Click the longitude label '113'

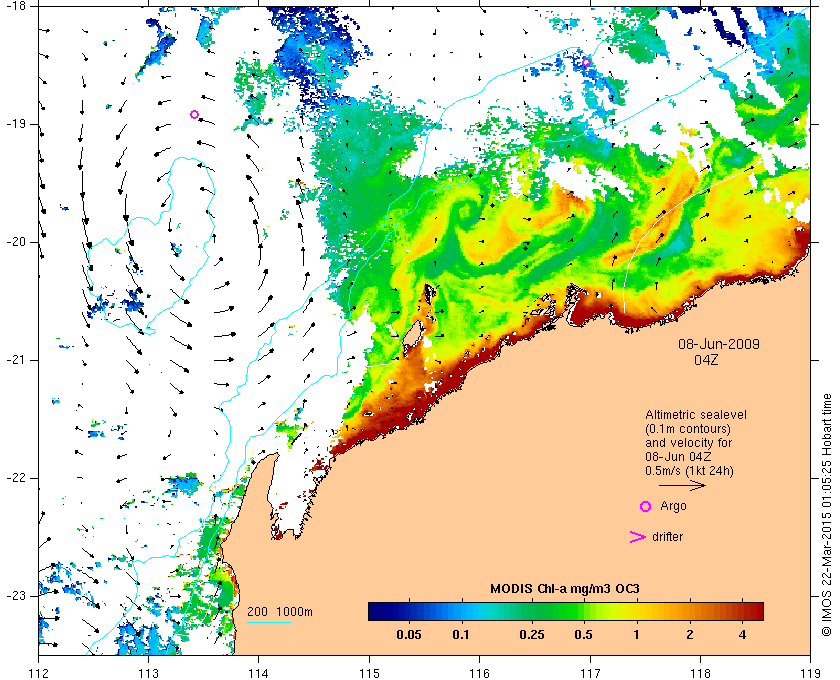click(148, 673)
